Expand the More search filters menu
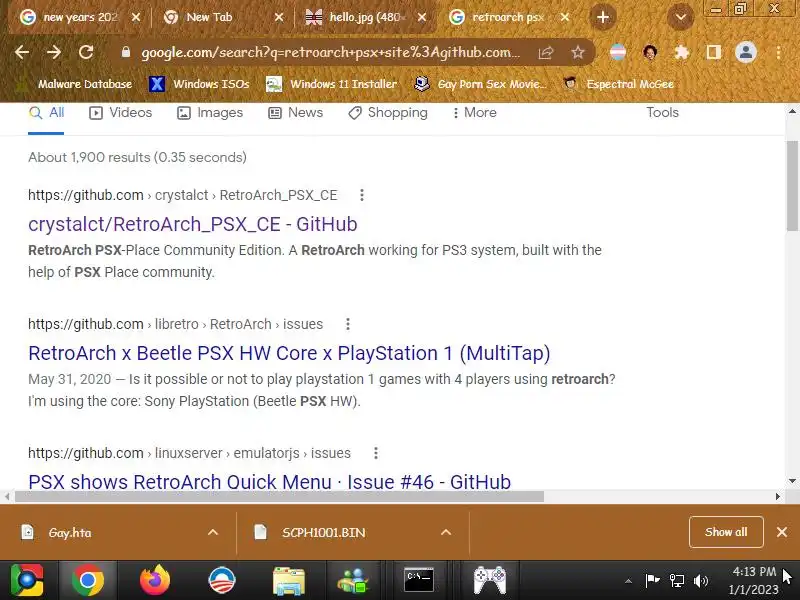Screen dimensions: 800x600 pos(474,113)
